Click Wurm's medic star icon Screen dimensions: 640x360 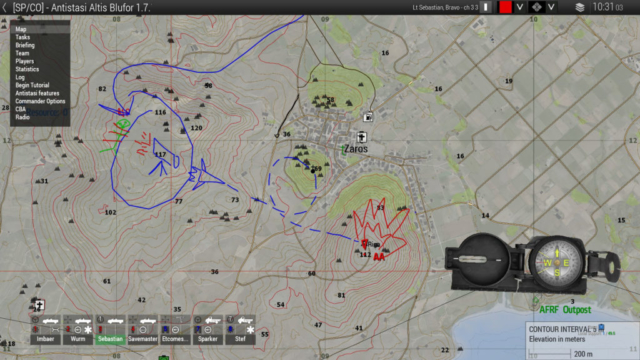[88, 329]
